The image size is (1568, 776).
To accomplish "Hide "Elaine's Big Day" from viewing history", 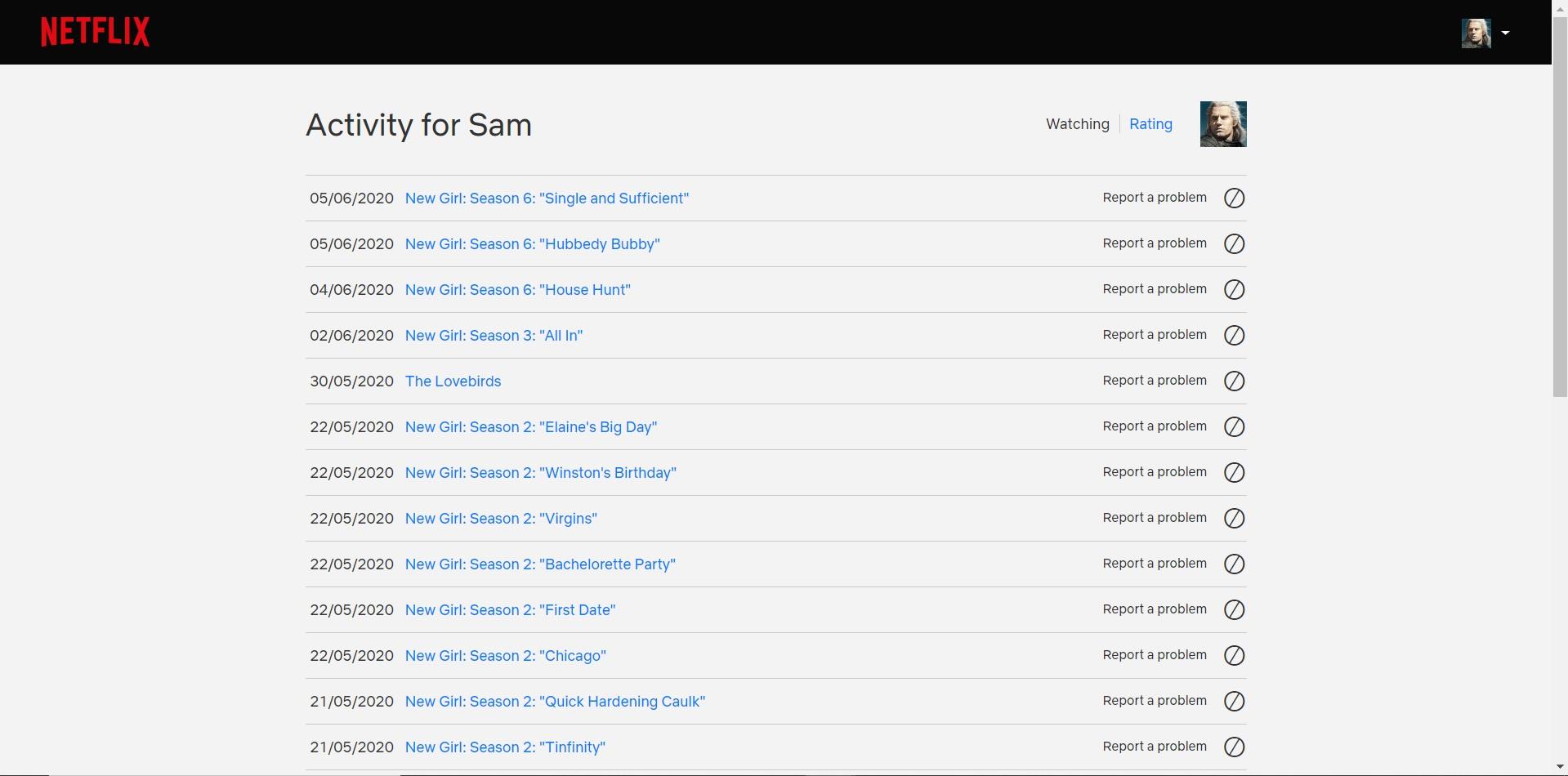I will coord(1234,426).
